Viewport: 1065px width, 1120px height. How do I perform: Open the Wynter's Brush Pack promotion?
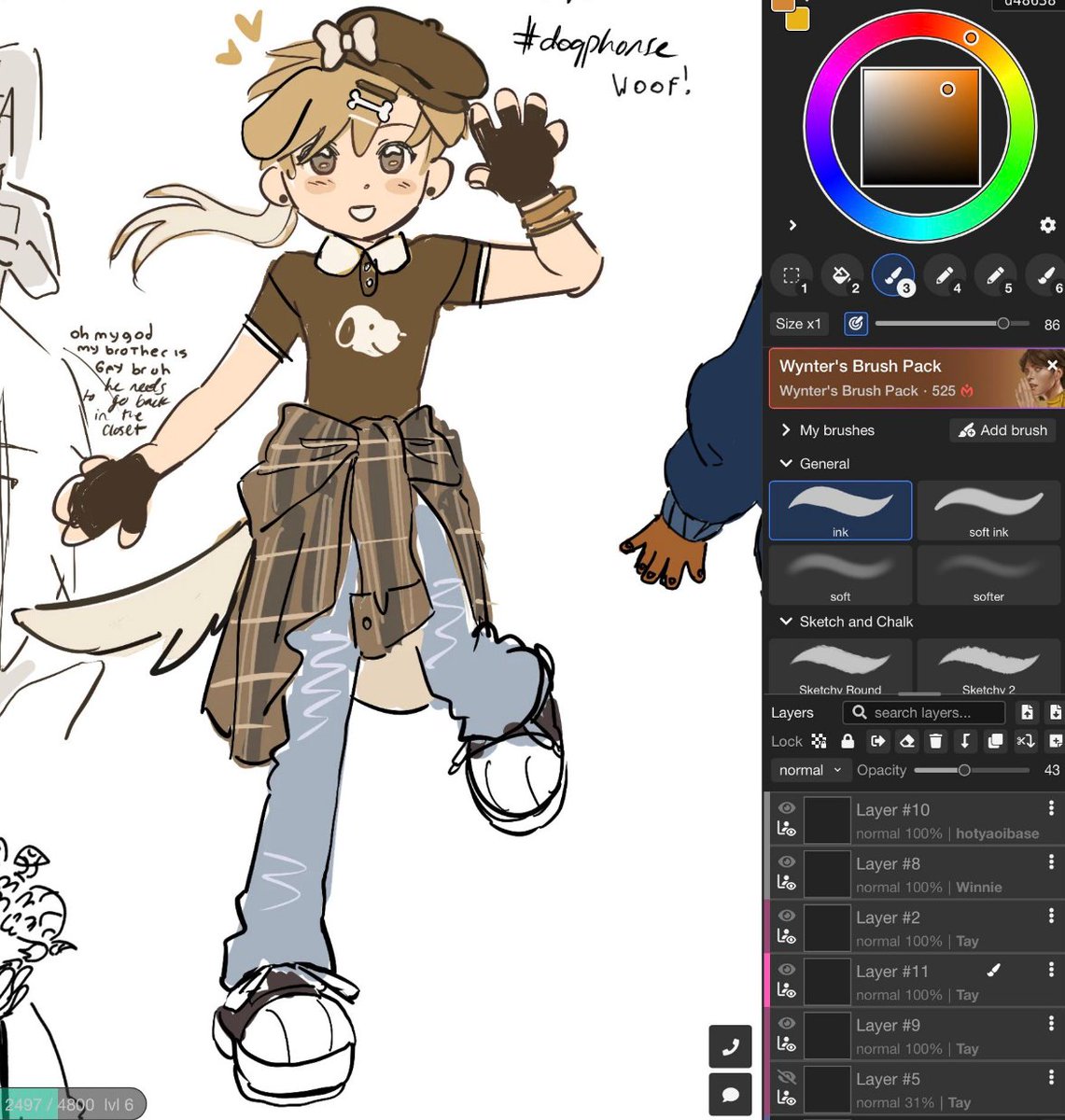(x=915, y=378)
